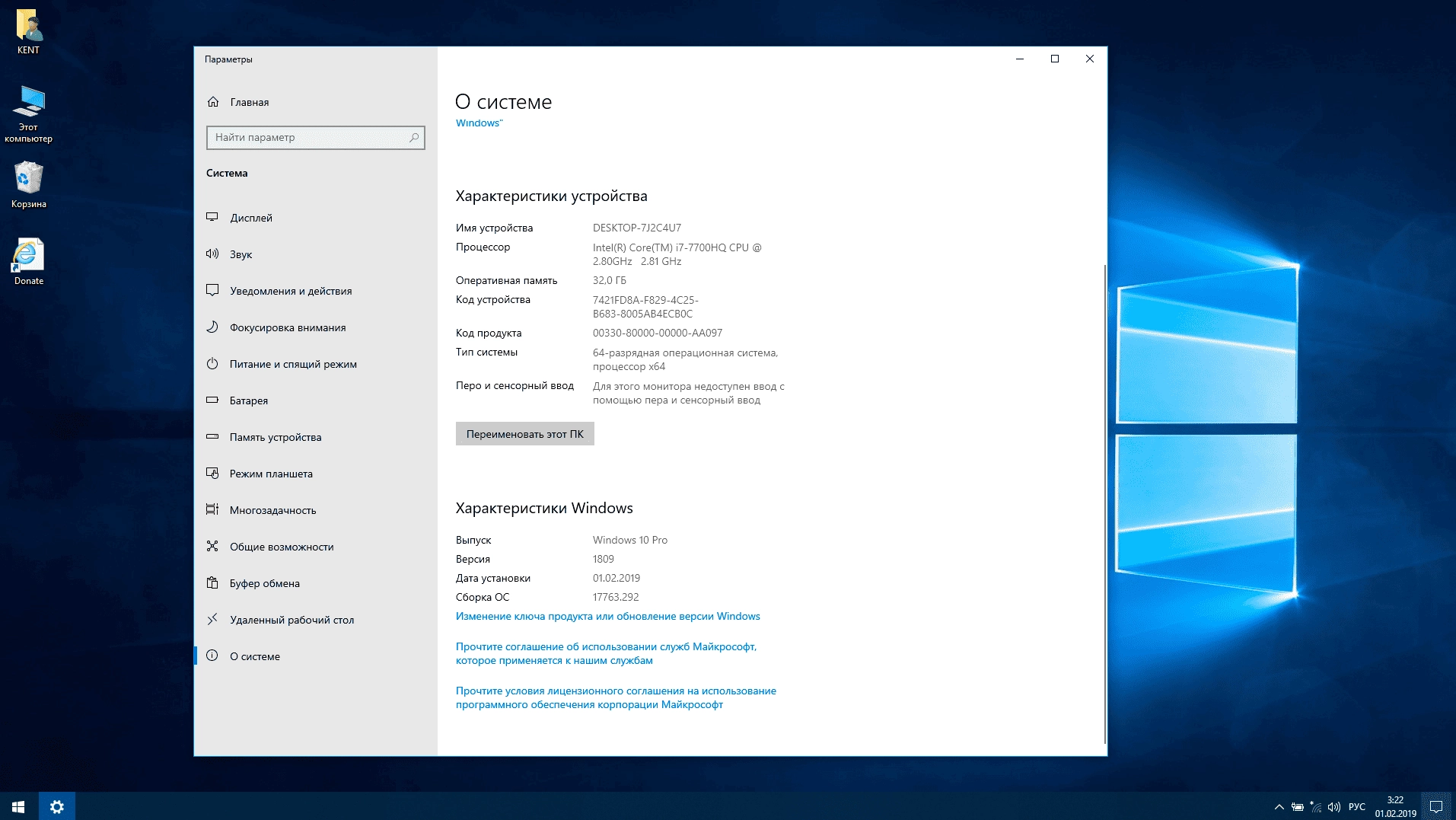The image size is (1456, 820).
Task: Open the software license terms link
Action: click(616, 698)
